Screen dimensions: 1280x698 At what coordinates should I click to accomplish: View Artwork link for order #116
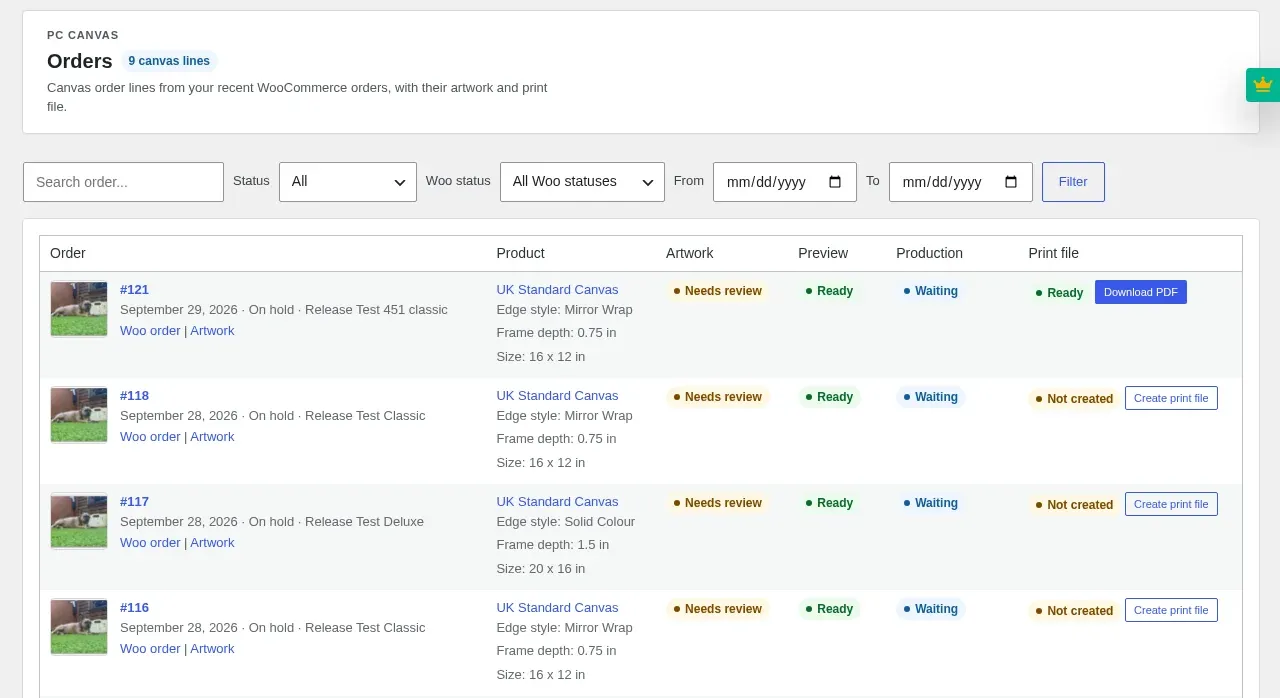coord(212,649)
